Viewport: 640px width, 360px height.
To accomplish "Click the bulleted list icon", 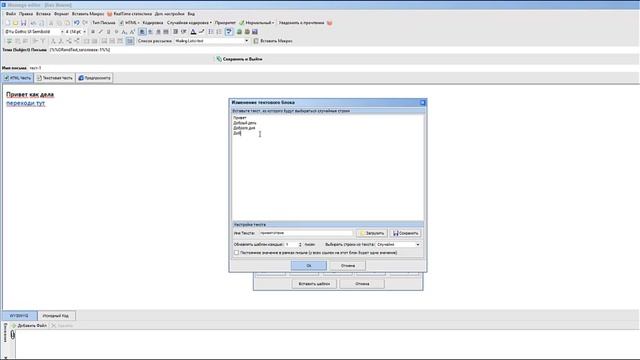I will pyautogui.click(x=219, y=32).
